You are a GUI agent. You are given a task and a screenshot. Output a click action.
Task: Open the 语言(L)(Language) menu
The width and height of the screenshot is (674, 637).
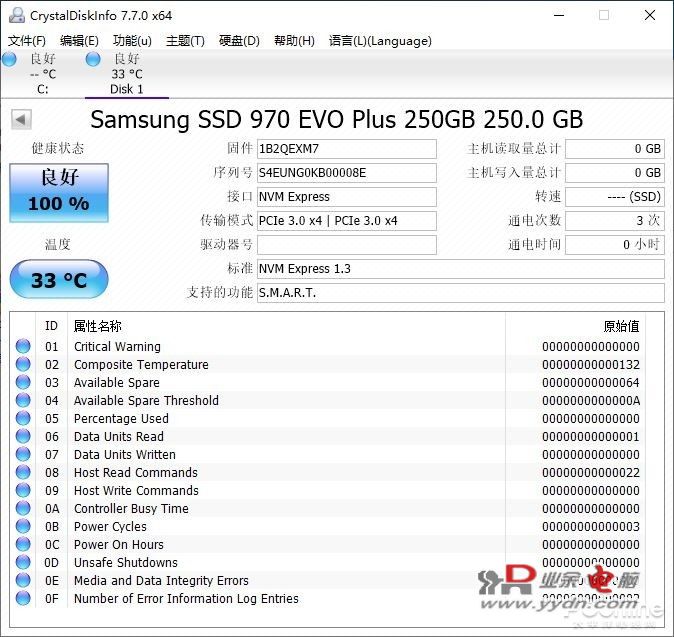coord(380,41)
